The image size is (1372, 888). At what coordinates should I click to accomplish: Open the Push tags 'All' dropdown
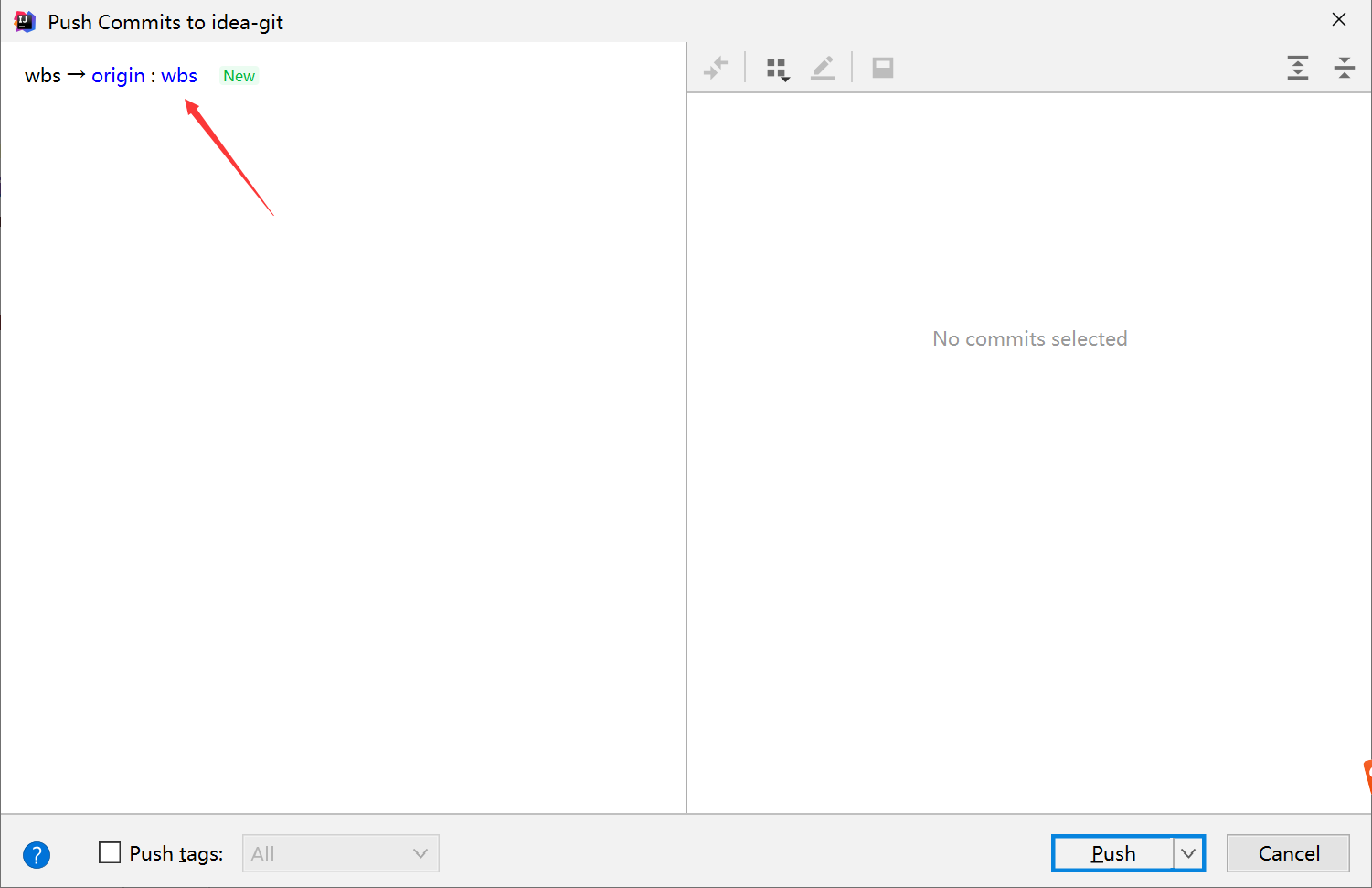tap(341, 853)
